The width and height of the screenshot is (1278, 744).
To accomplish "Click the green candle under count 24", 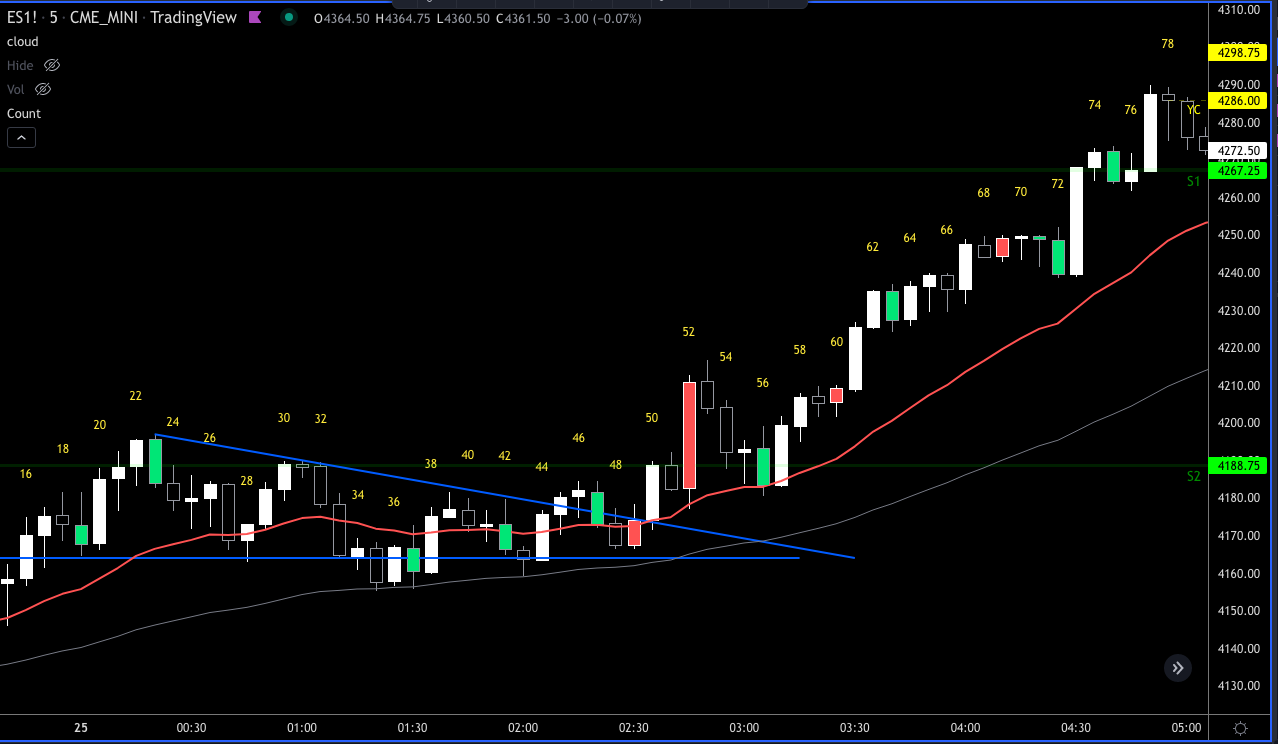I will (155, 461).
